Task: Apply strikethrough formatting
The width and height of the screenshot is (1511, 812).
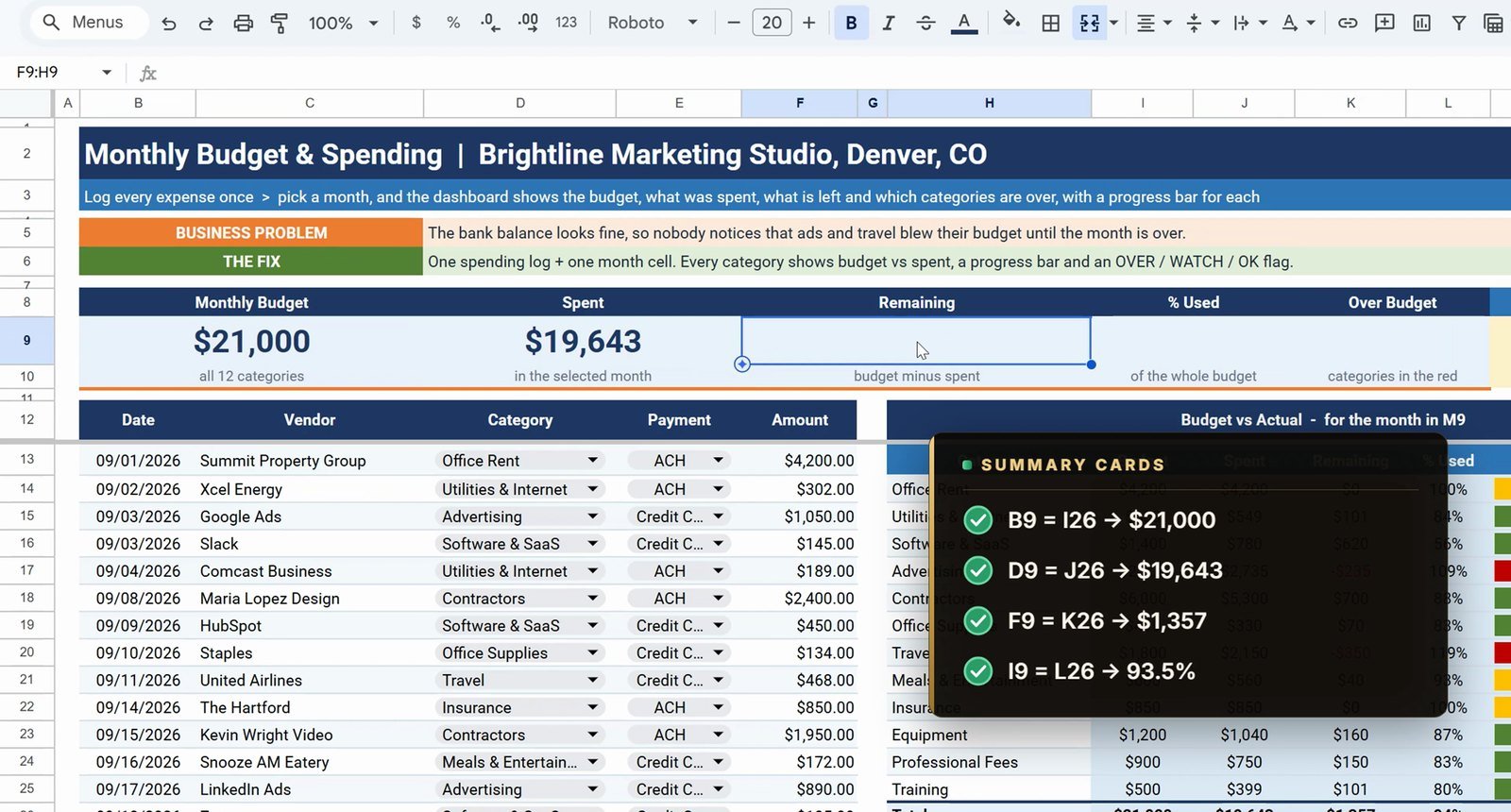Action: (925, 23)
